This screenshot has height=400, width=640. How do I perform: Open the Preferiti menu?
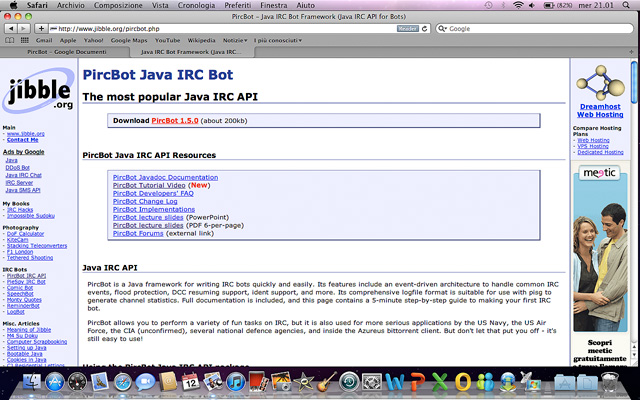(238, 5)
